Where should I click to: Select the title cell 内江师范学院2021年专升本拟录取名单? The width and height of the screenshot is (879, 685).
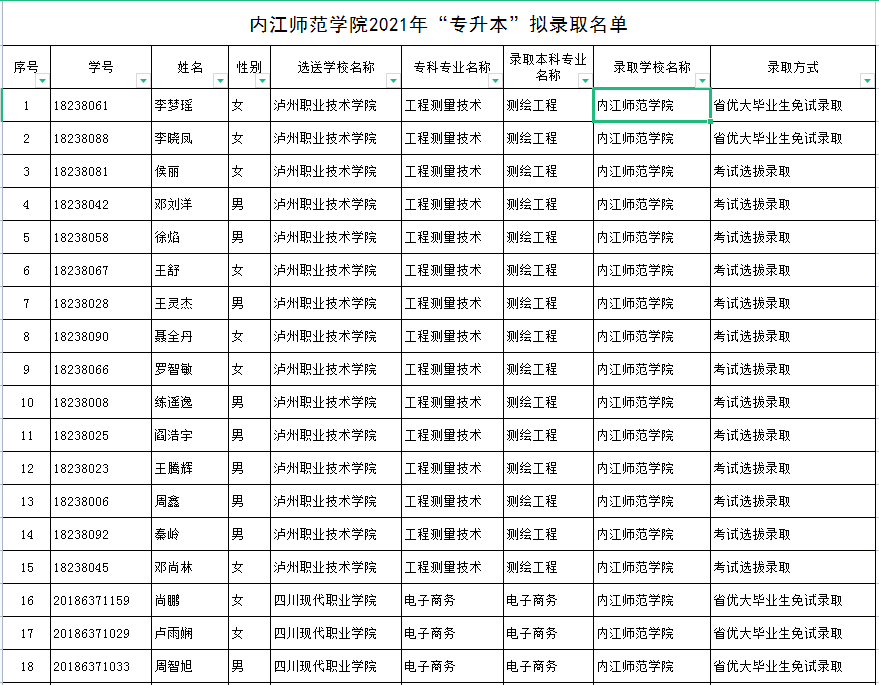coord(439,24)
